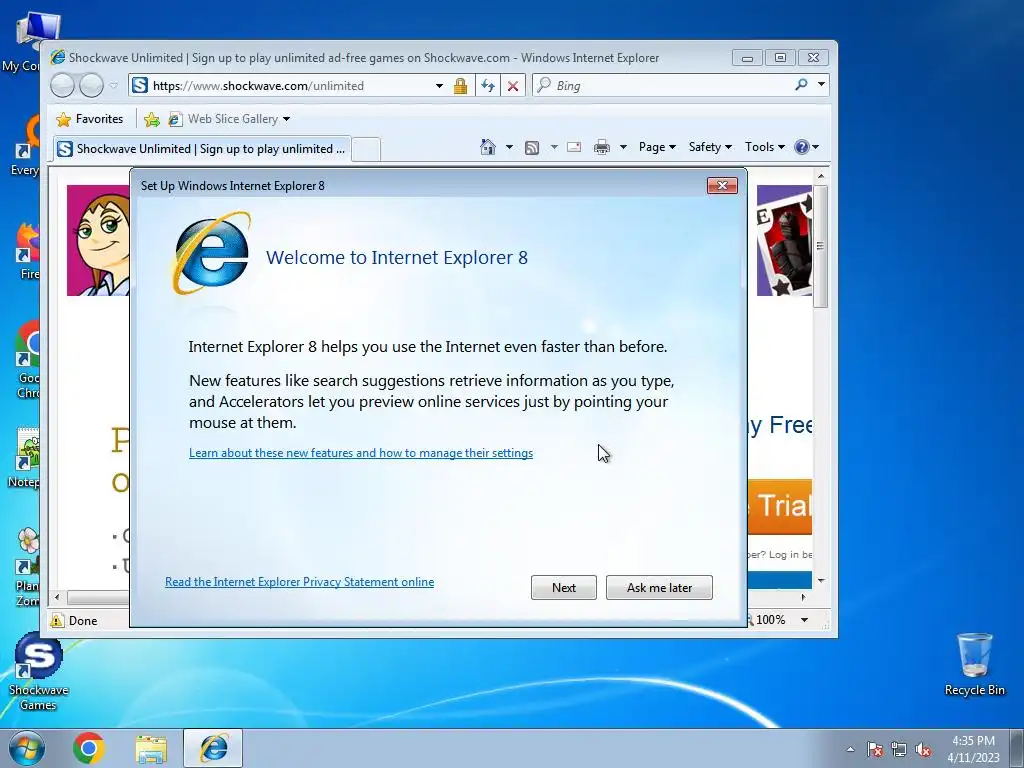This screenshot has width=1024, height=768.
Task: Choose Ask me later button
Action: pos(659,587)
